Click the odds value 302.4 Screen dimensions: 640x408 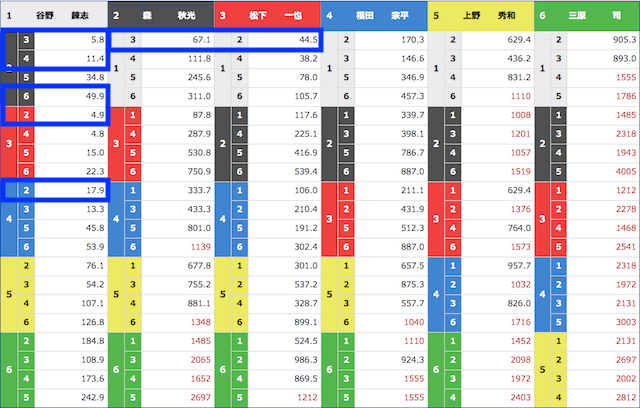[x=306, y=247]
